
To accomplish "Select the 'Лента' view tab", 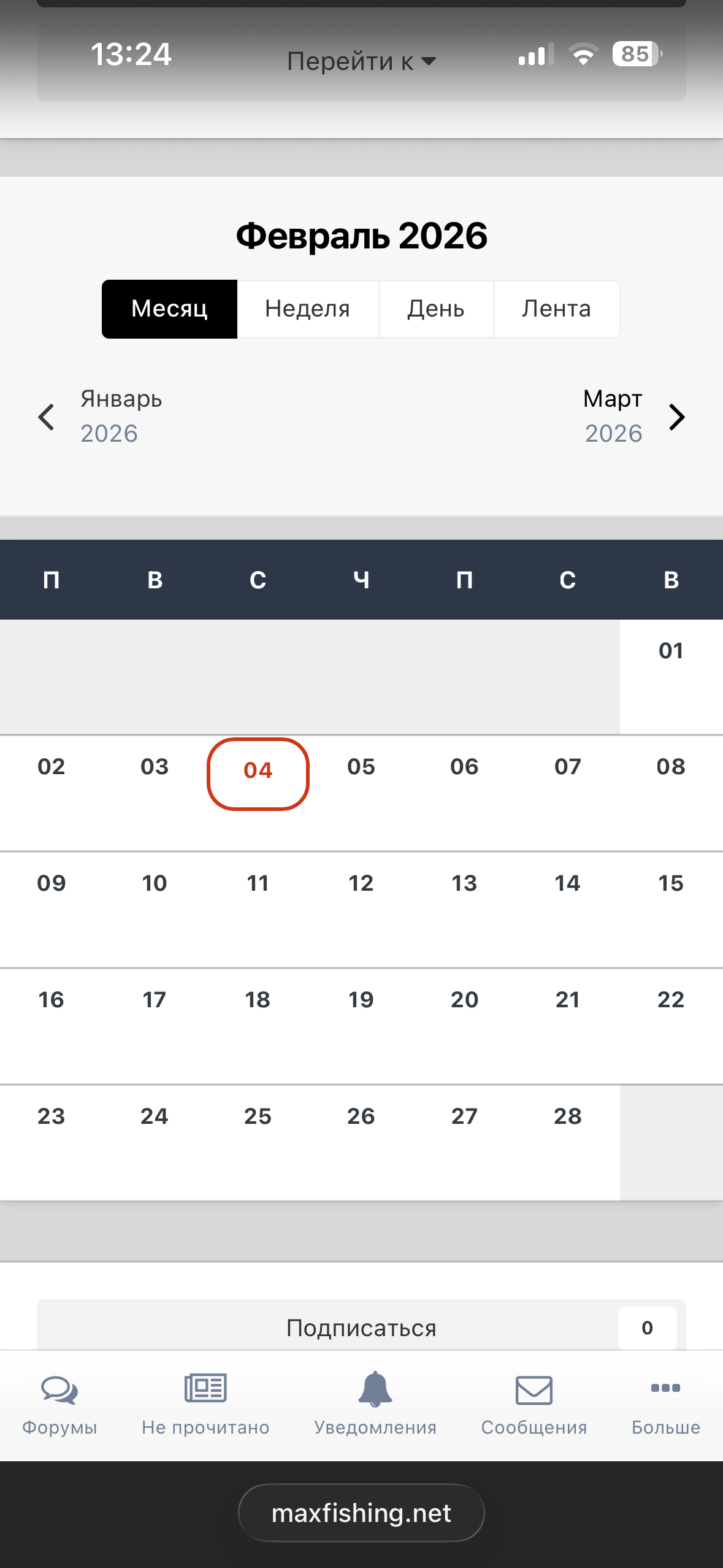I will pyautogui.click(x=556, y=309).
